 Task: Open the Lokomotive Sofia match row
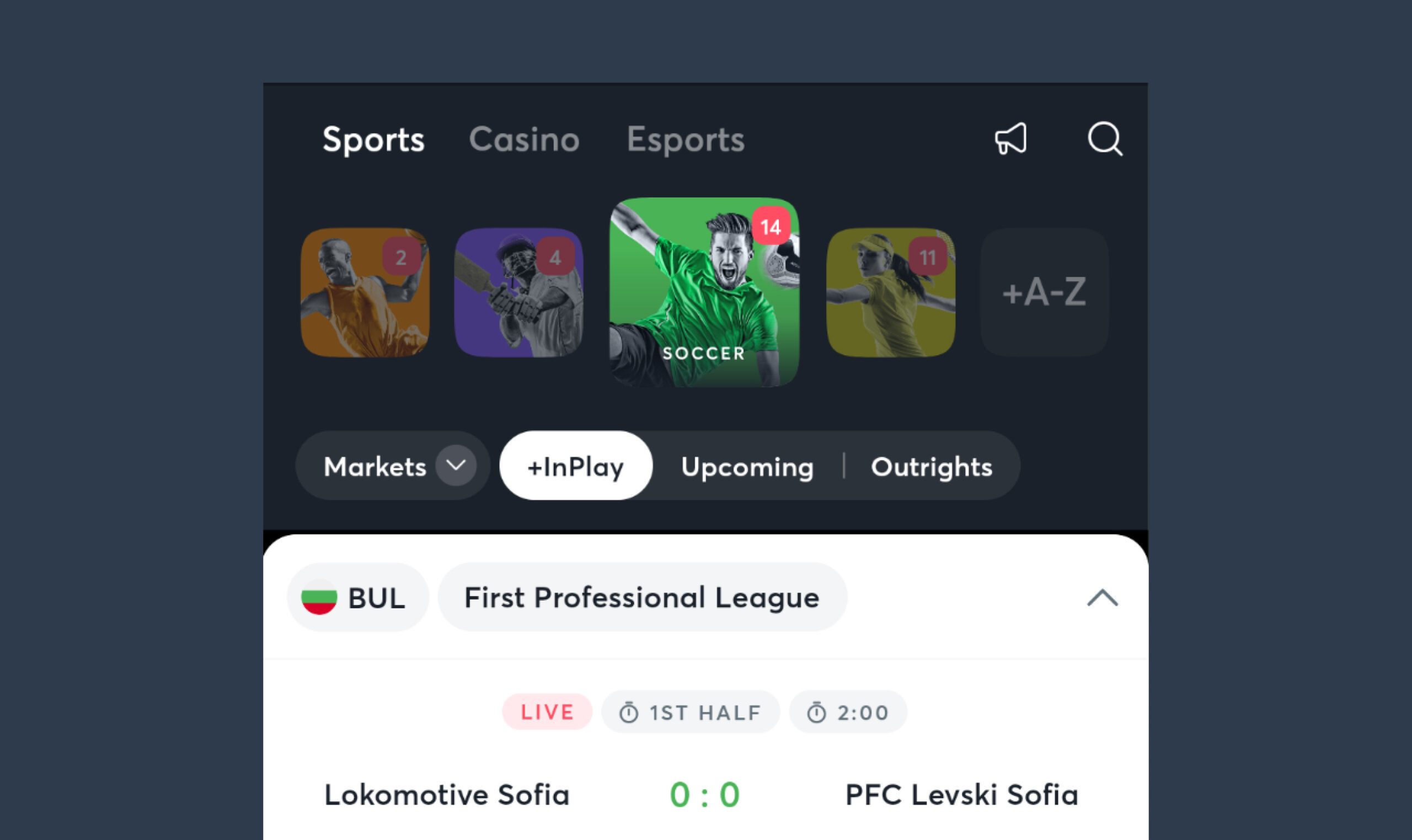click(x=705, y=794)
